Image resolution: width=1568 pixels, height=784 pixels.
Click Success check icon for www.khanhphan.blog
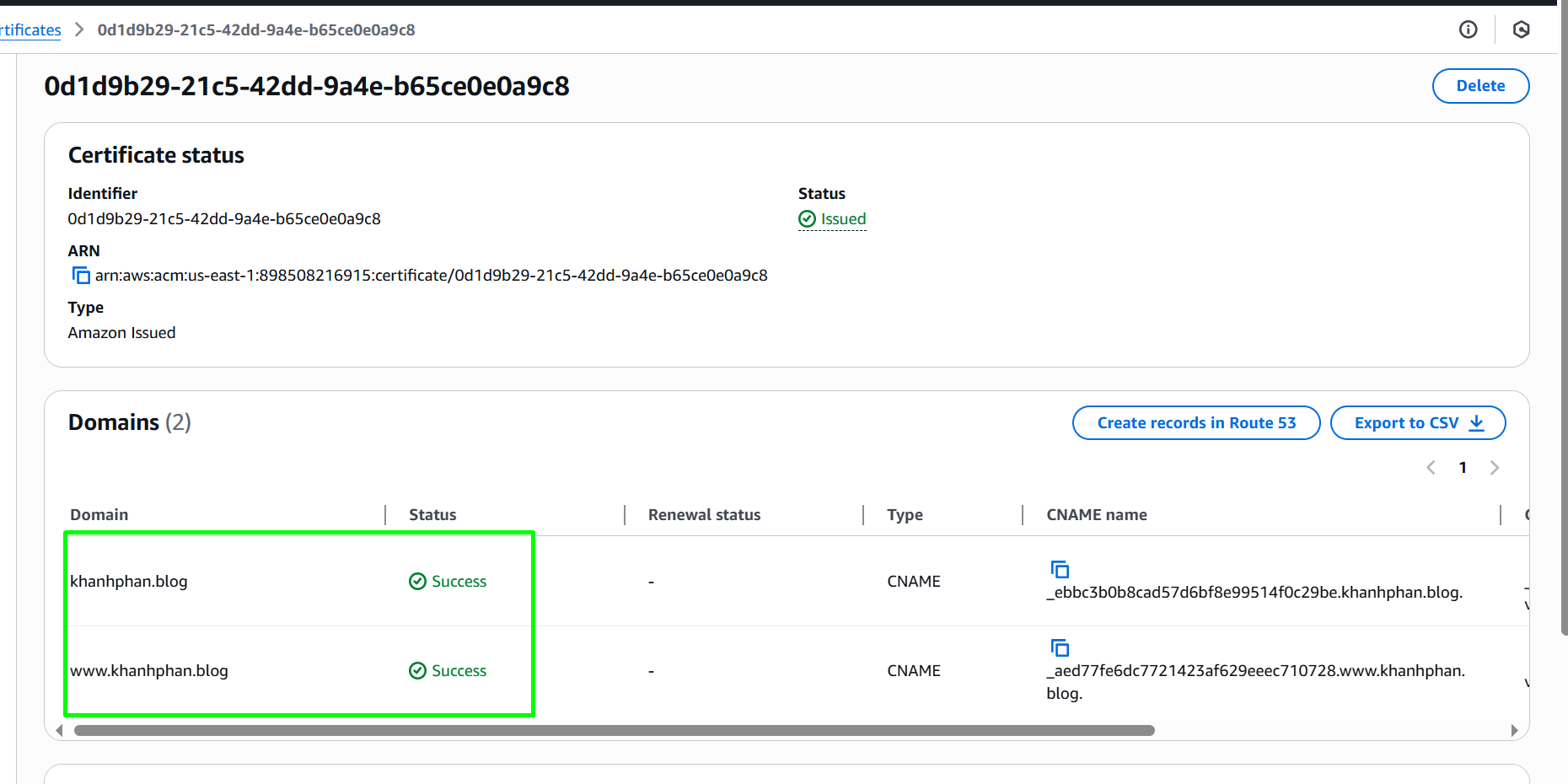pyautogui.click(x=417, y=670)
